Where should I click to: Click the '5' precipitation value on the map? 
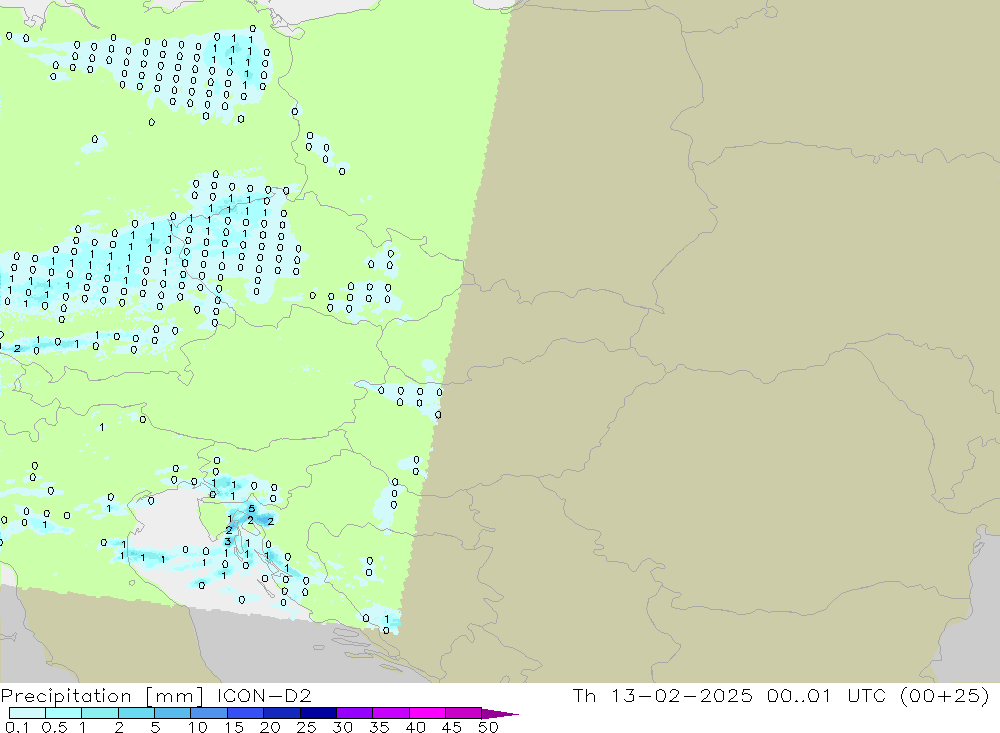252,508
